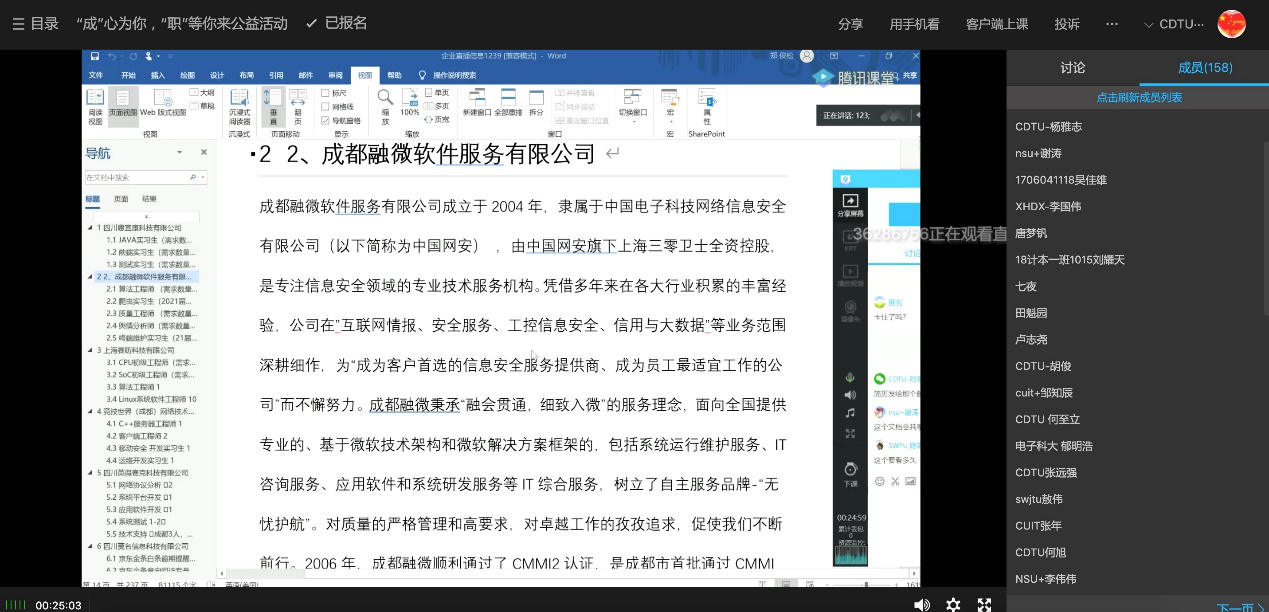Select 1.1 JAVA实习生 in navigation tree
Viewport: 1269px width, 612px height.
point(150,240)
